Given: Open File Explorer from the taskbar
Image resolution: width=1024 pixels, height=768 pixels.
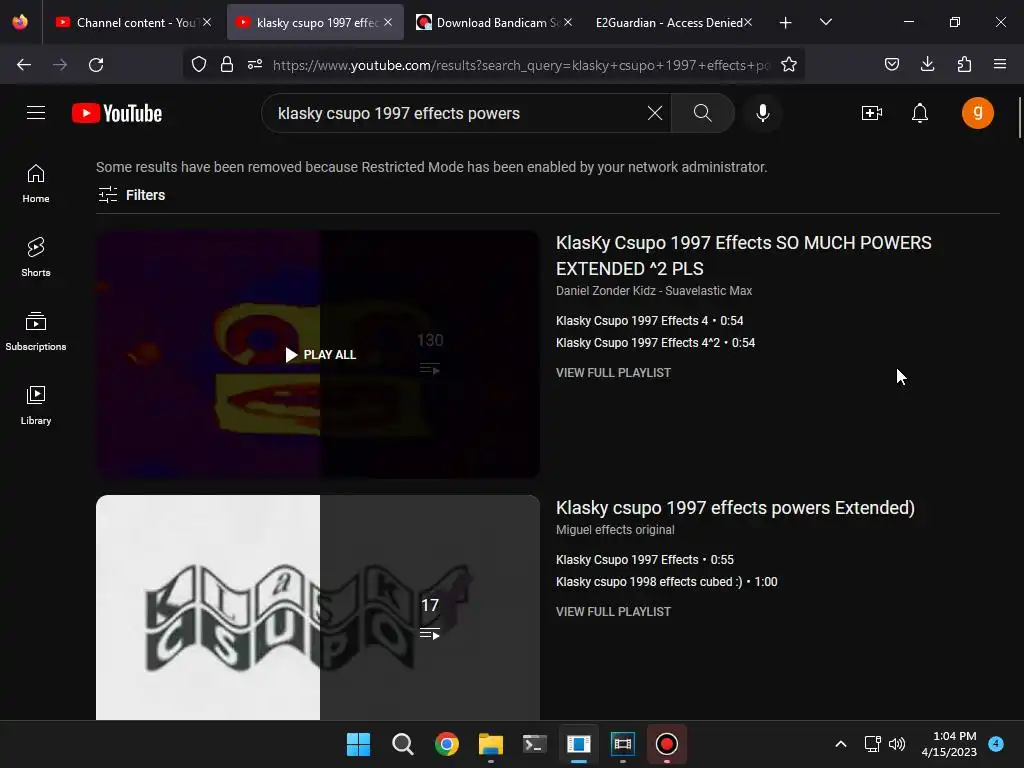Looking at the screenshot, I should (490, 744).
